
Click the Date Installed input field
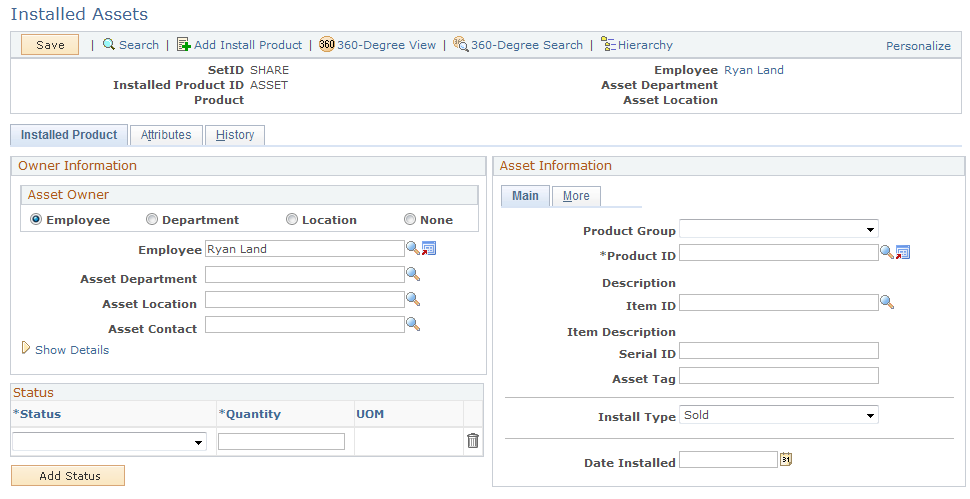pos(728,459)
